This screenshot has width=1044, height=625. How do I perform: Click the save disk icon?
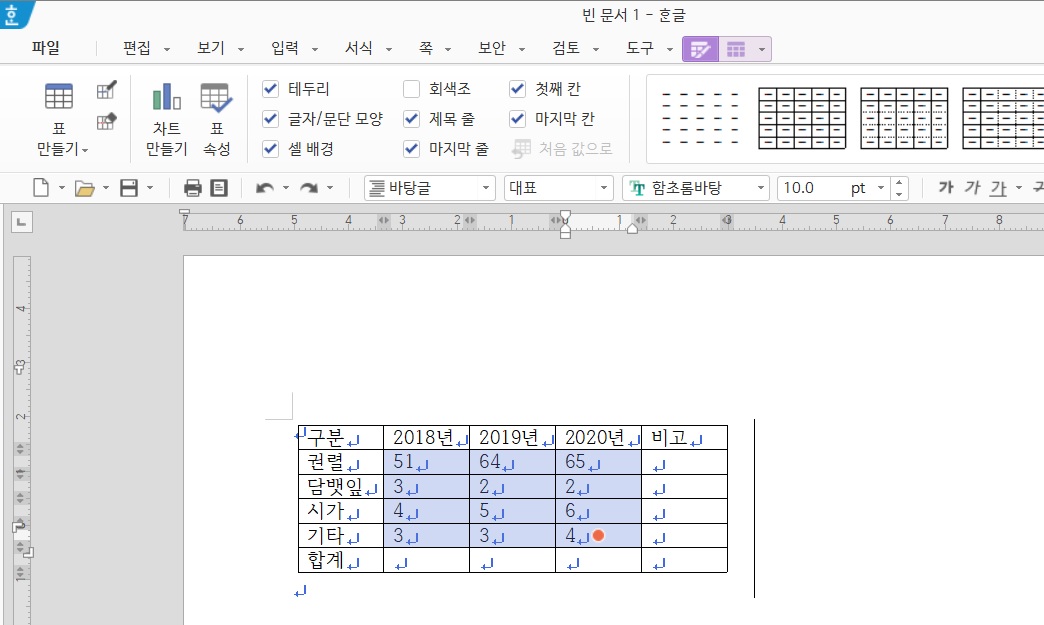pos(129,188)
